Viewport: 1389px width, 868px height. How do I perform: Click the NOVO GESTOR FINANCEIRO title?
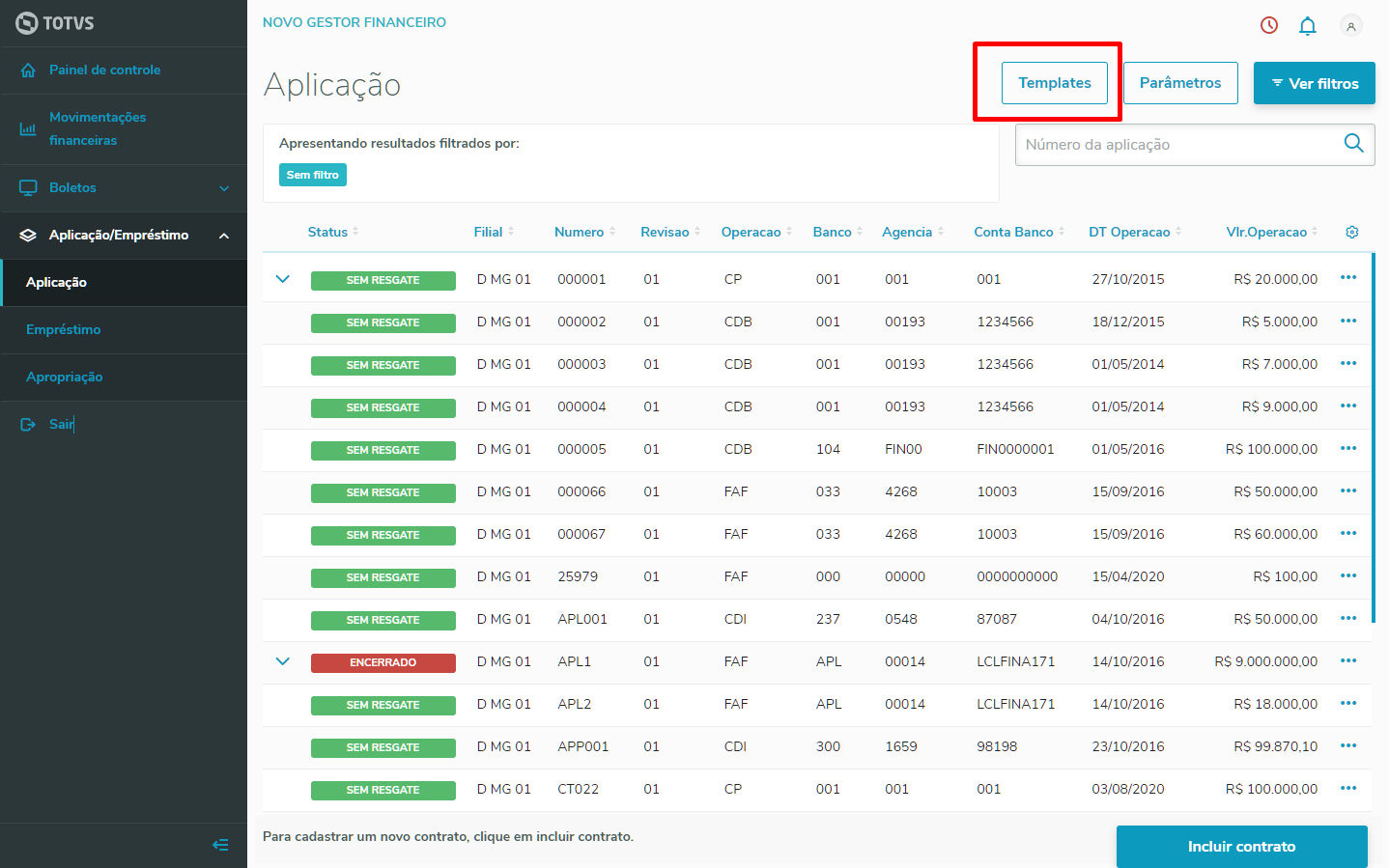(354, 22)
